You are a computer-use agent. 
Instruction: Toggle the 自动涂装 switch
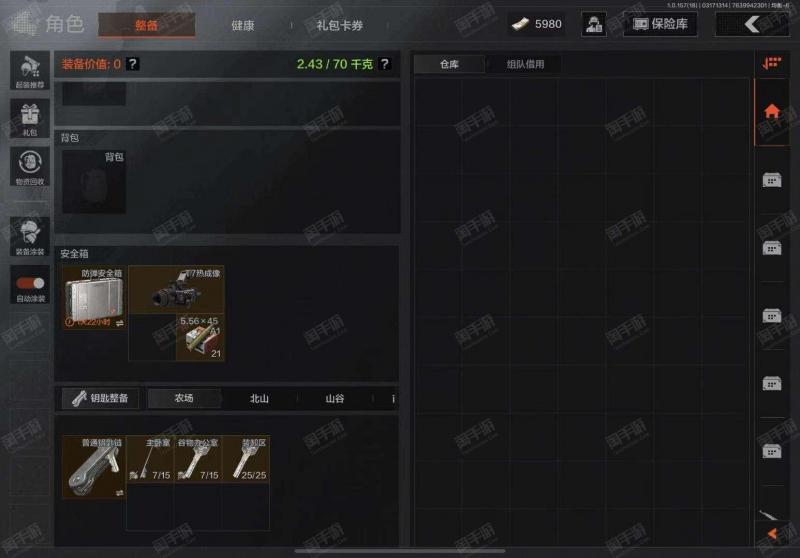point(30,283)
